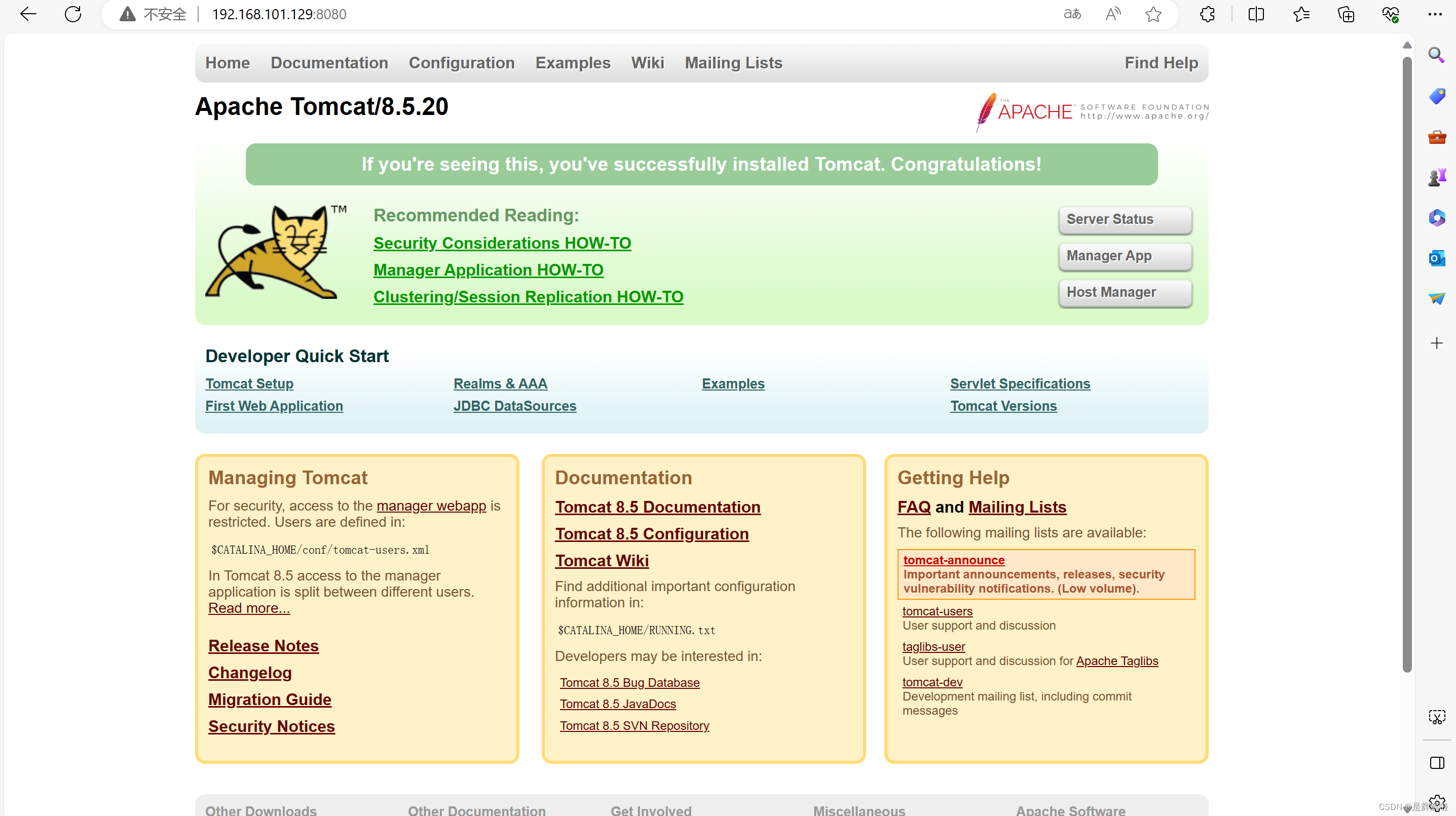The height and width of the screenshot is (816, 1456).
Task: Click the browser refresh icon
Action: pyautogui.click(x=73, y=14)
